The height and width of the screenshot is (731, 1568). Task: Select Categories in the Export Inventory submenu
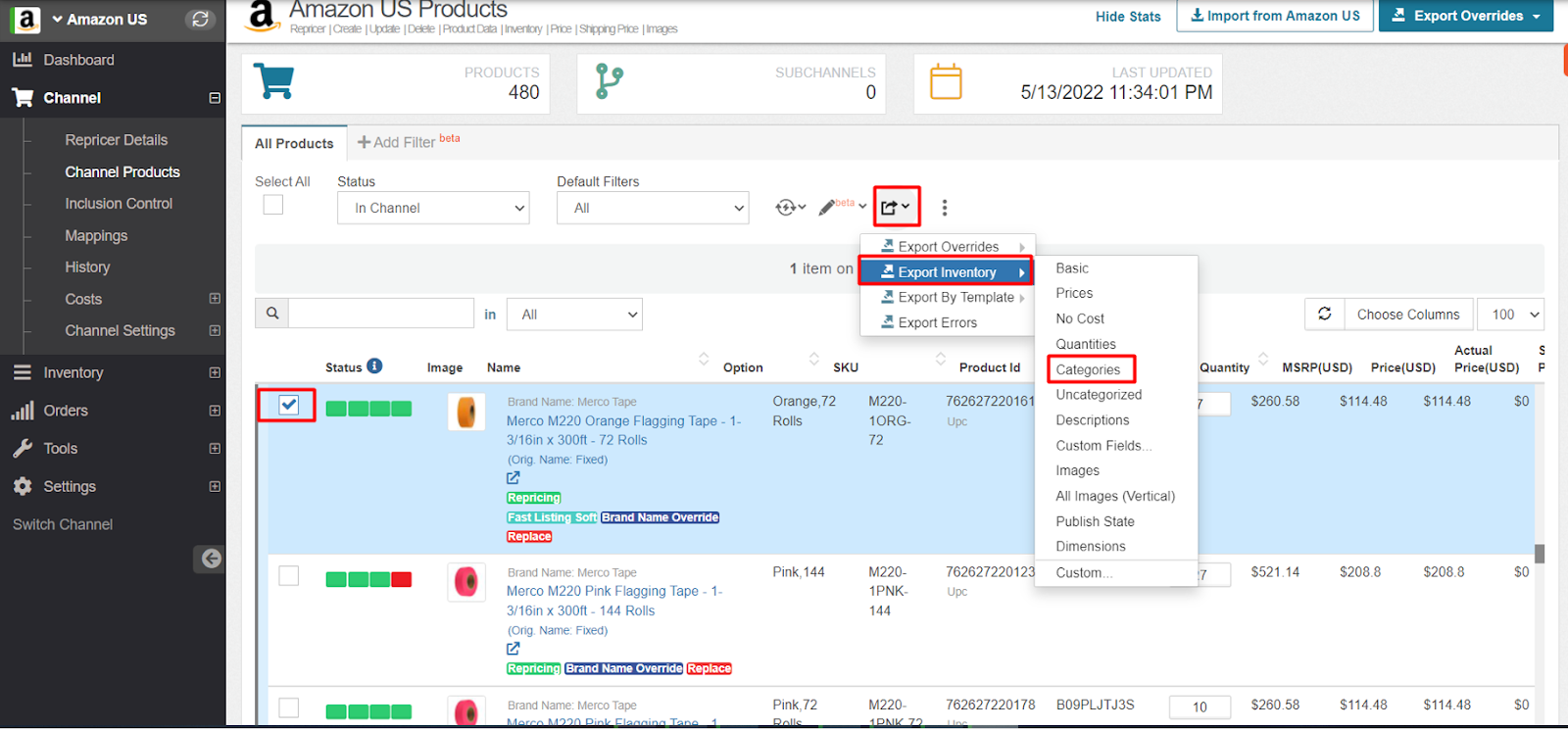[1088, 369]
